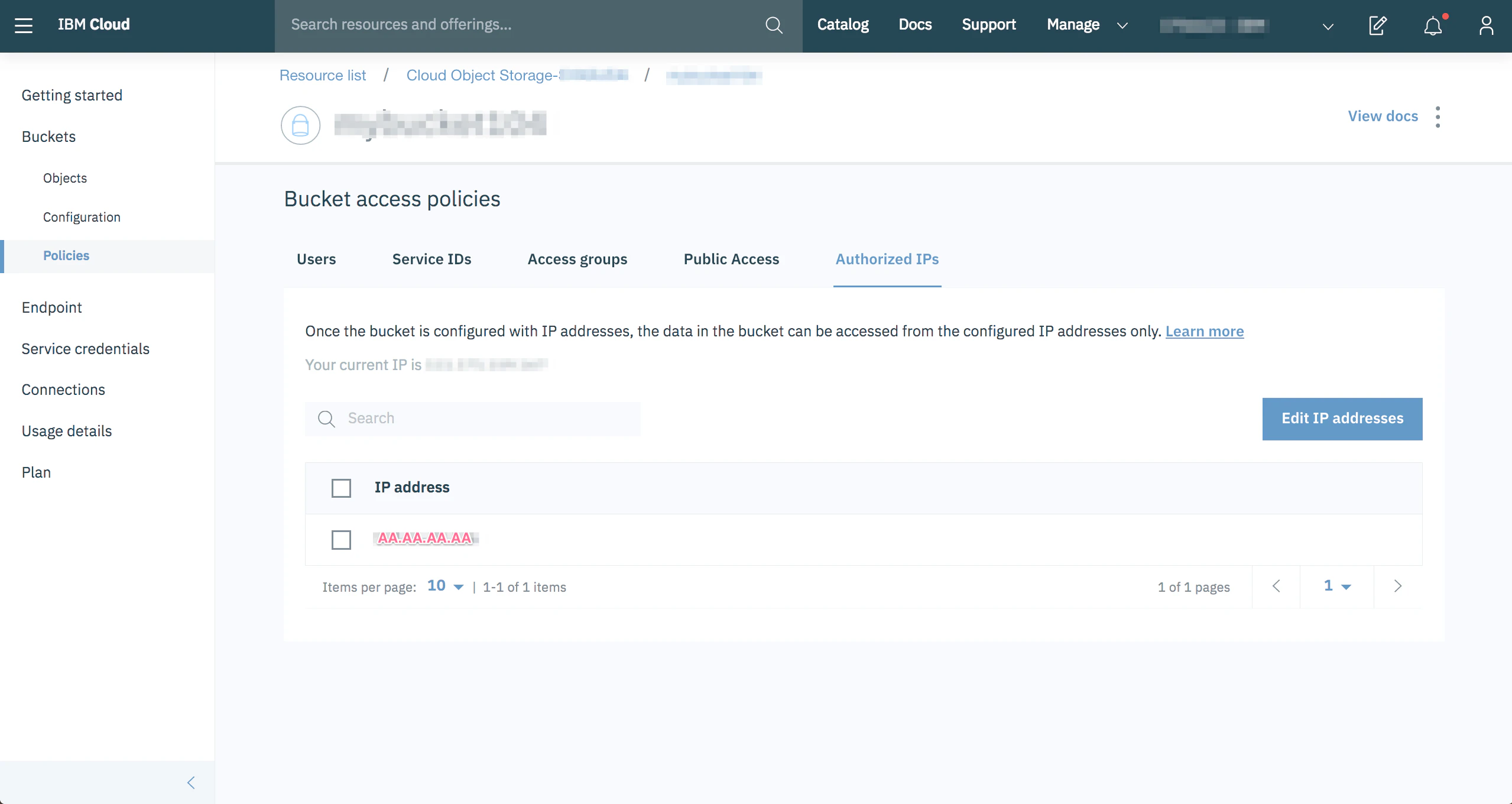Open the View docs link
The width and height of the screenshot is (1512, 804).
coord(1383,116)
